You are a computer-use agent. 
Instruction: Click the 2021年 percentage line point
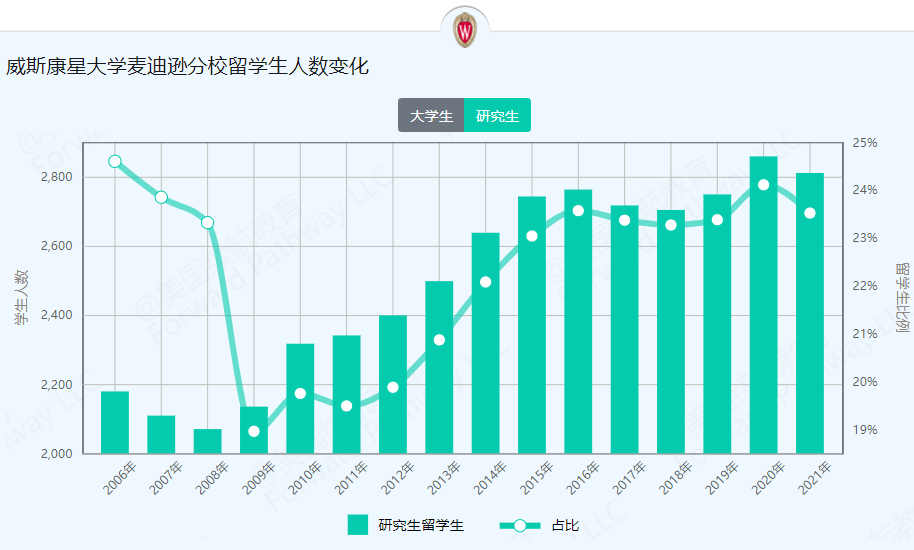810,213
